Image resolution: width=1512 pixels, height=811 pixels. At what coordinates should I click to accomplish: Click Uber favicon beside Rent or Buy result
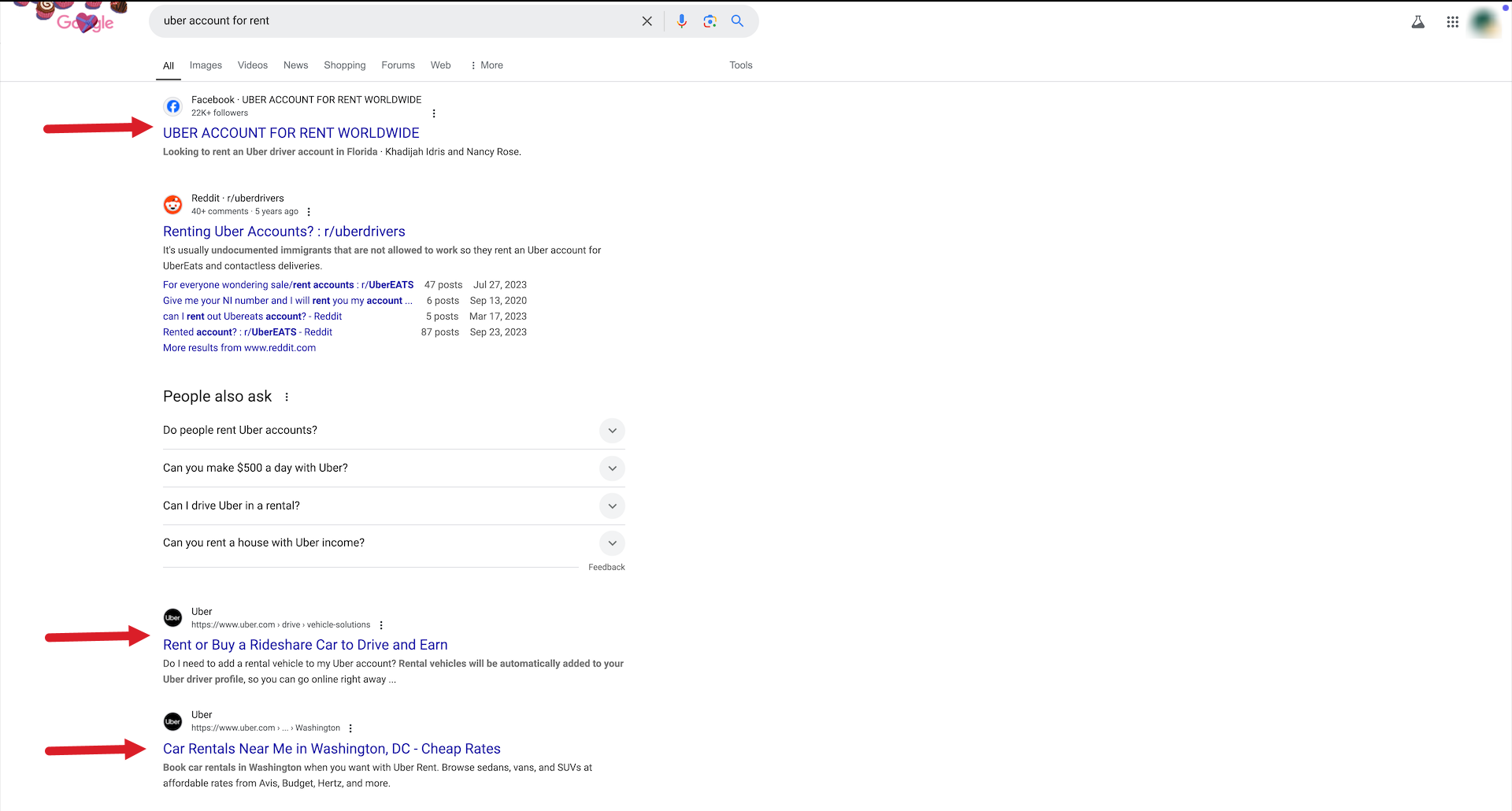coord(173,618)
